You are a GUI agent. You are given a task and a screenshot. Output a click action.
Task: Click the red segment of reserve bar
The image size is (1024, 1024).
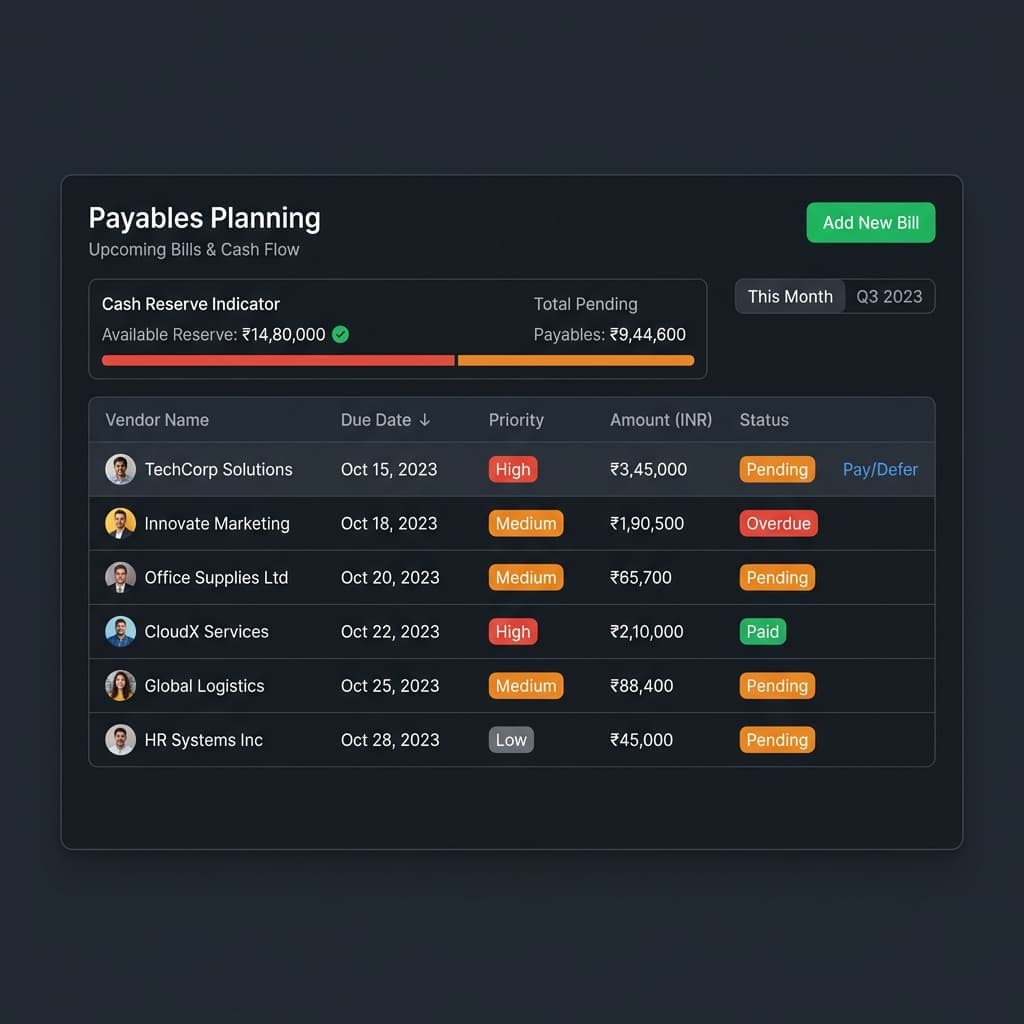(x=278, y=360)
